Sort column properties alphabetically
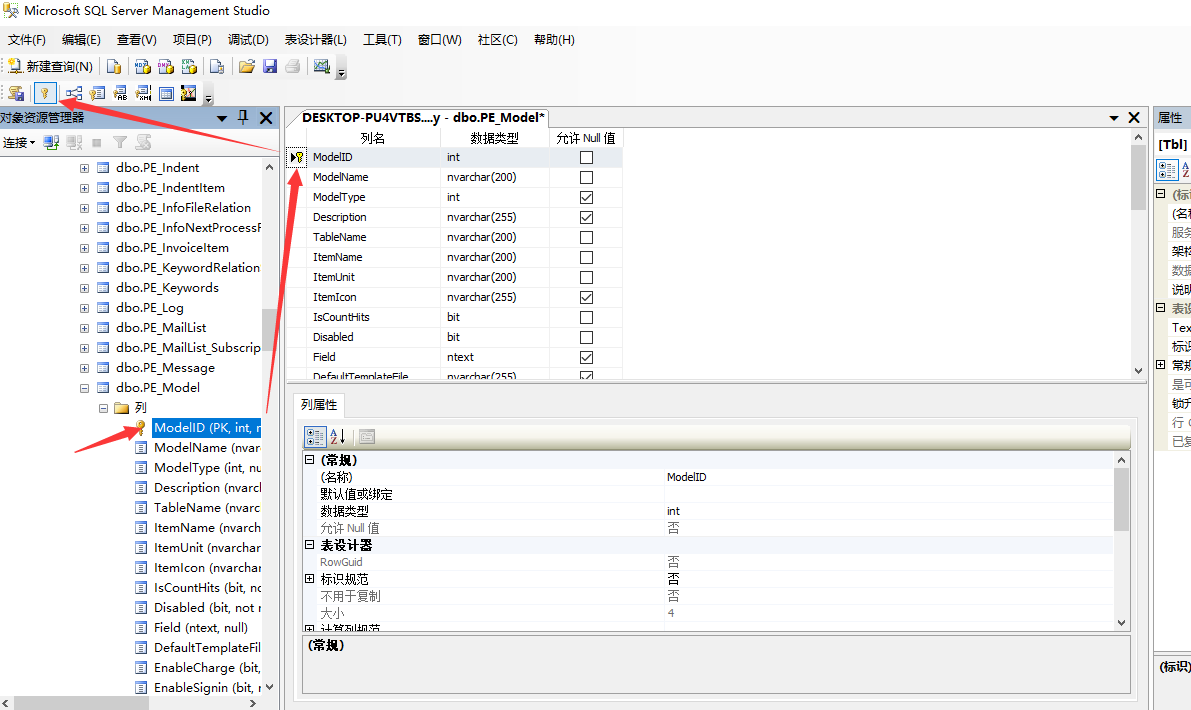The width and height of the screenshot is (1191, 710). point(338,436)
